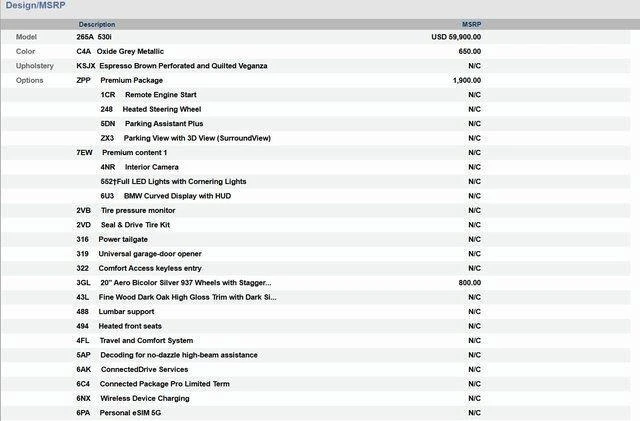Screen dimensions: 640x421
Task: Click the 1,900.00 Premium Package price
Action: [x=466, y=80]
